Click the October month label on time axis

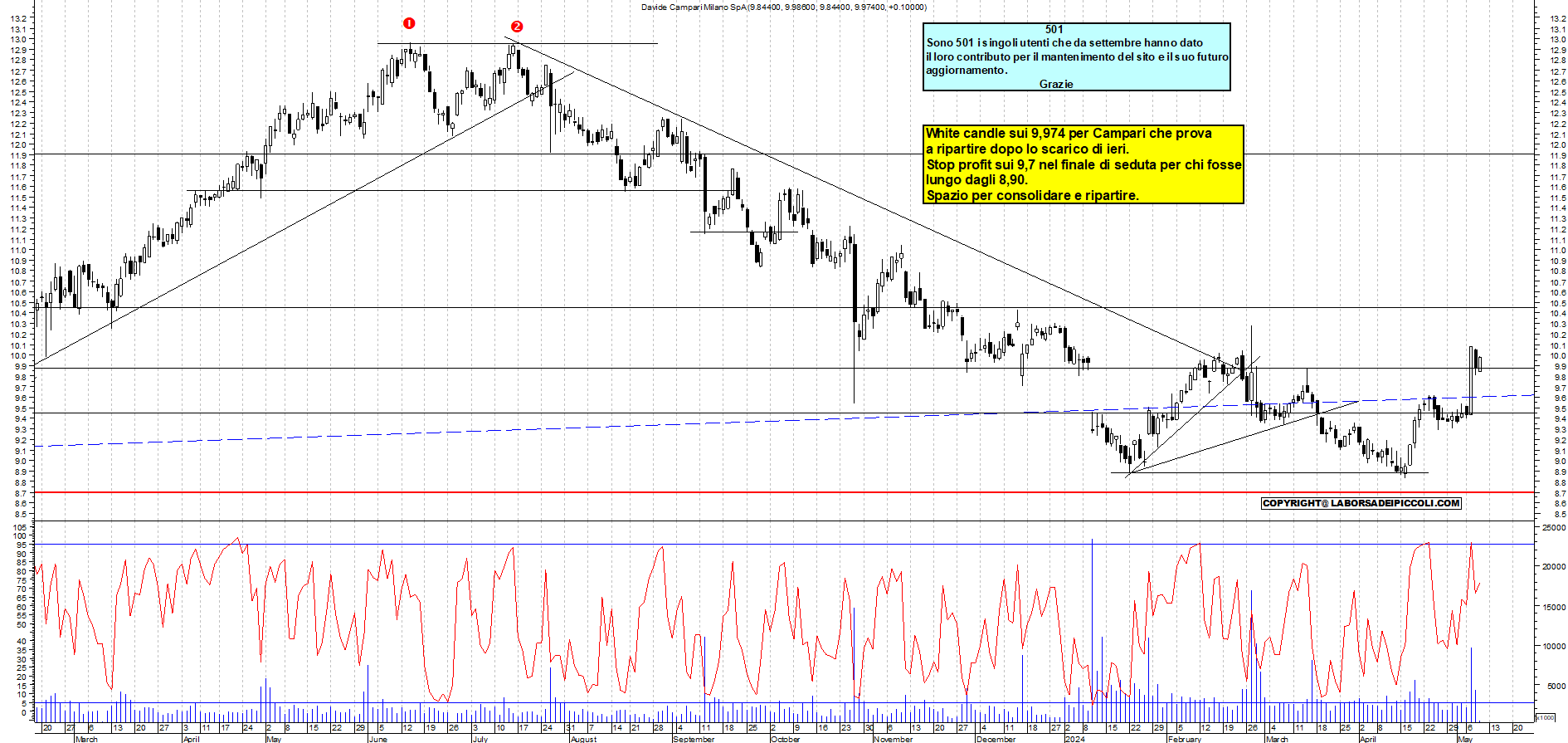tap(785, 739)
